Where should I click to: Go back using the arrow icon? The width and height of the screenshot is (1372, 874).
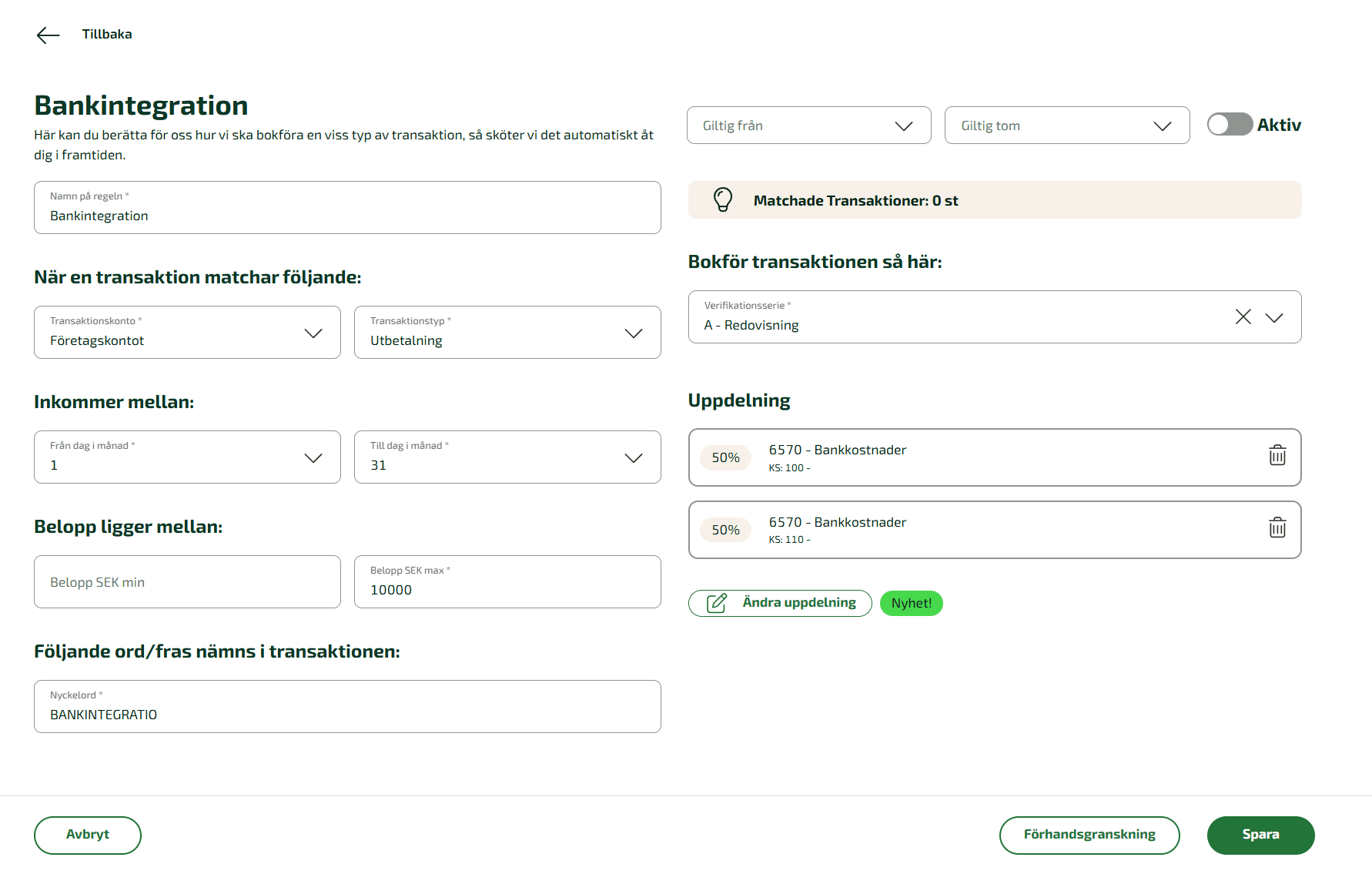point(48,35)
